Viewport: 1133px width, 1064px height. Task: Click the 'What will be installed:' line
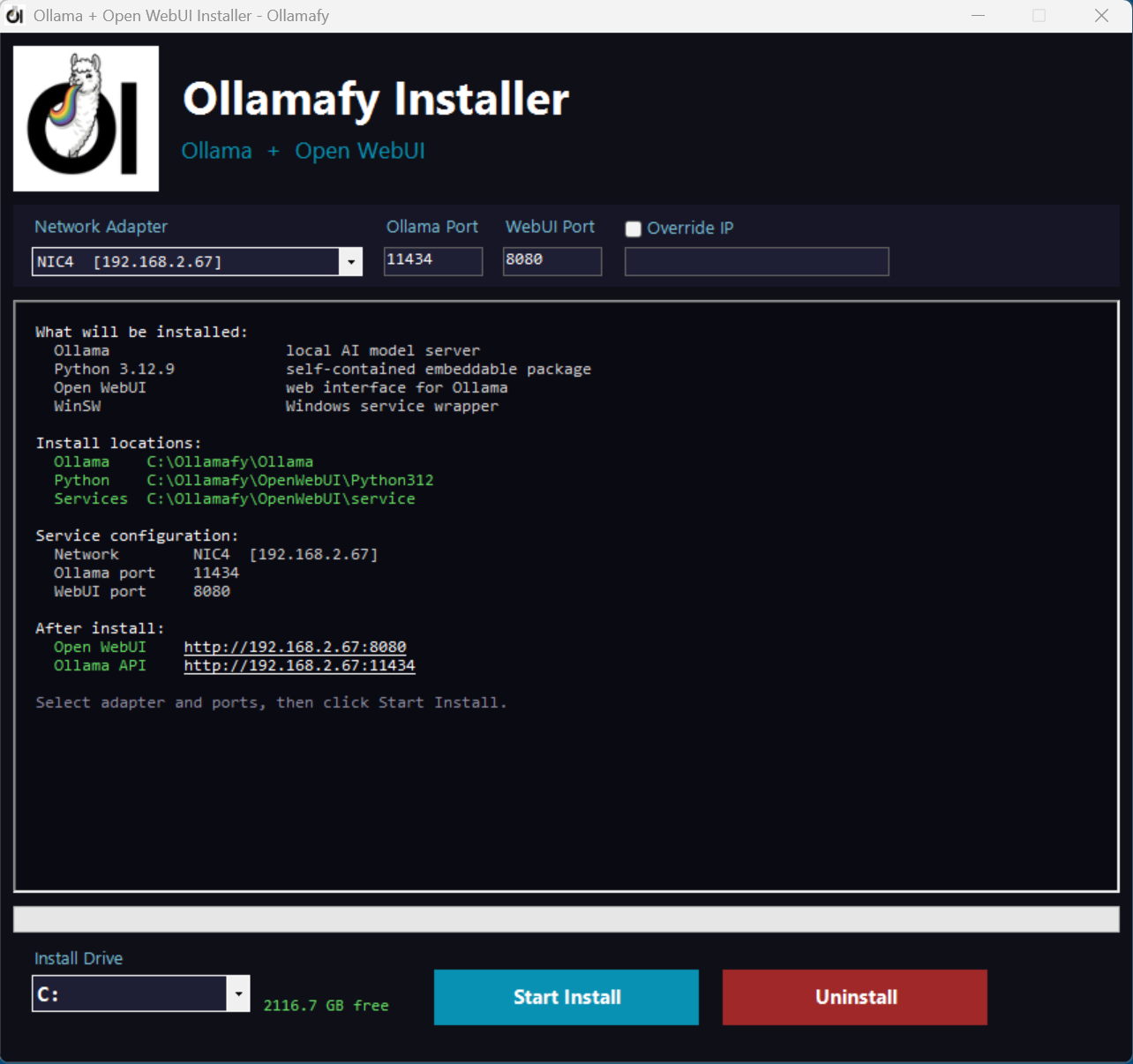(141, 332)
